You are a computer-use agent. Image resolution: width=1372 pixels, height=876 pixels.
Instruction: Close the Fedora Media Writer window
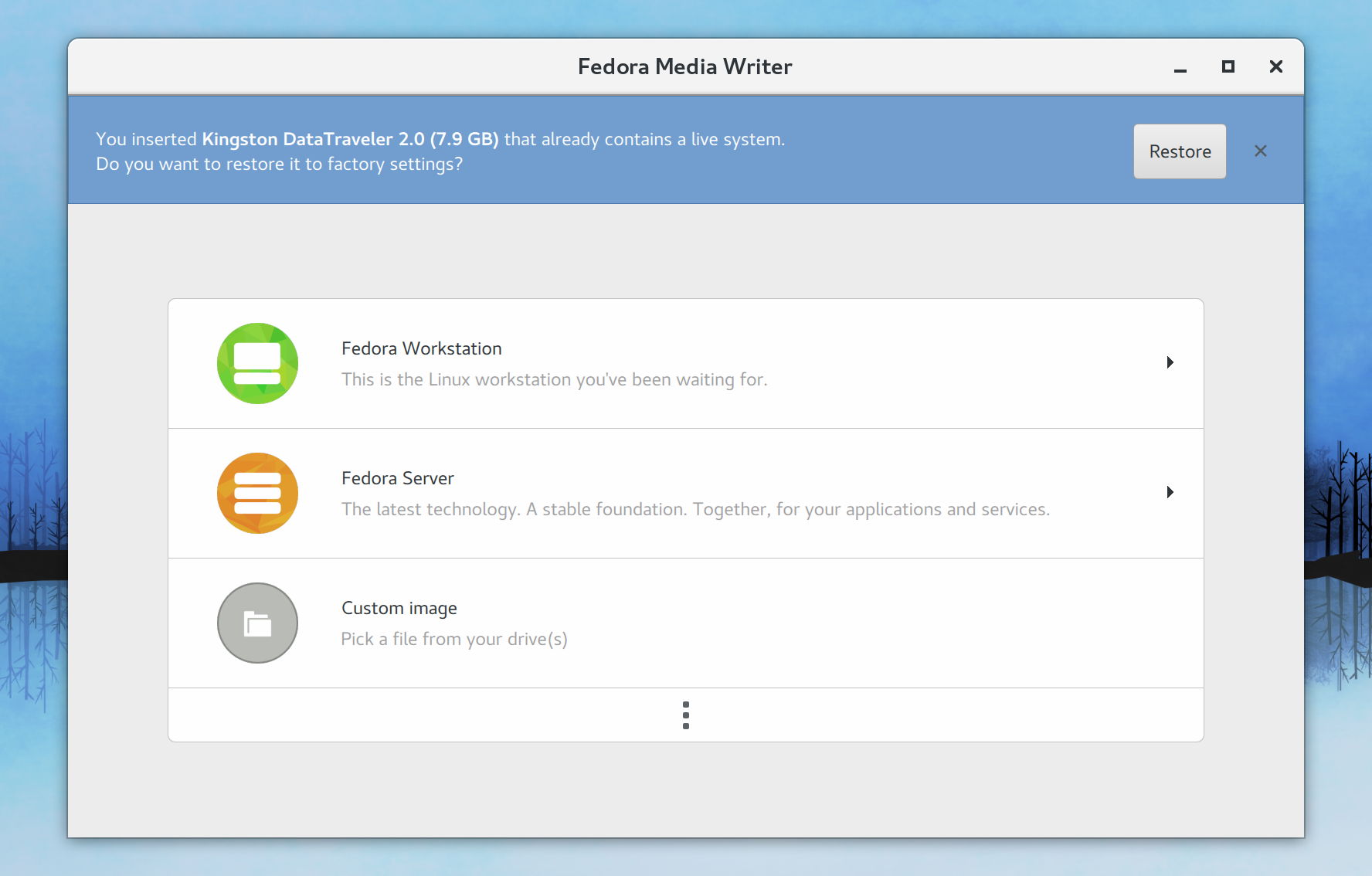(x=1276, y=66)
